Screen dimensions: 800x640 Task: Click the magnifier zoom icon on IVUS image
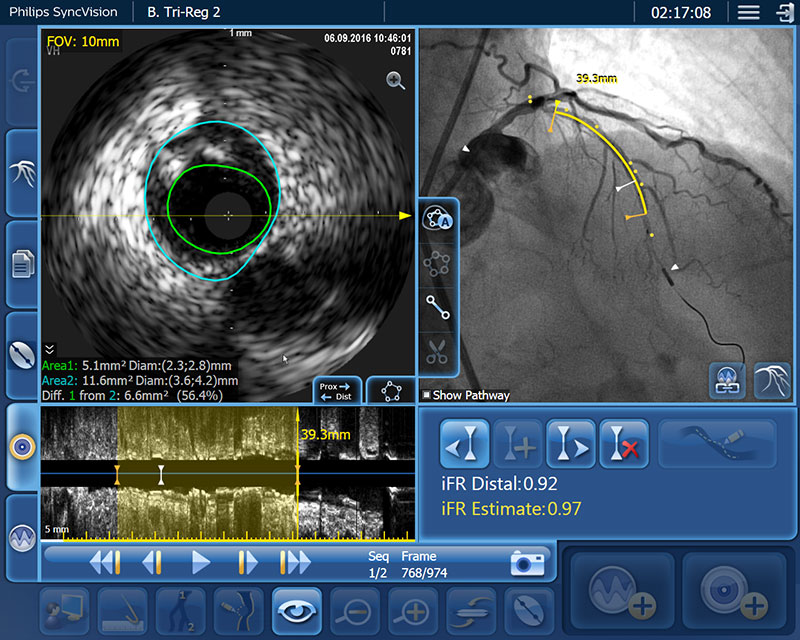pos(396,82)
